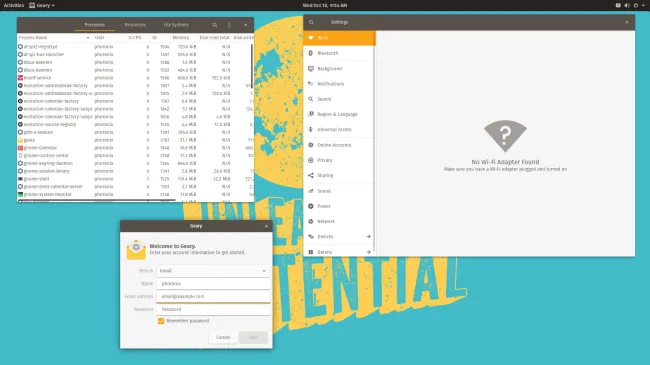The image size is (650, 365).
Task: Click the search icon in Settings header
Action: pos(311,22)
